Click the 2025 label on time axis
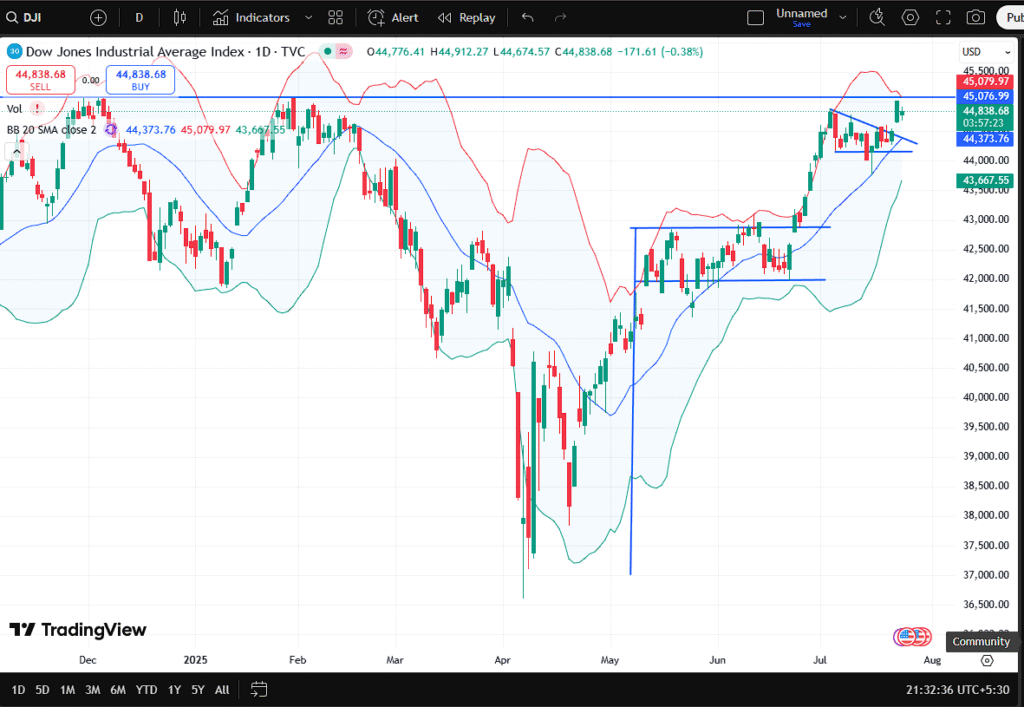 click(x=195, y=660)
